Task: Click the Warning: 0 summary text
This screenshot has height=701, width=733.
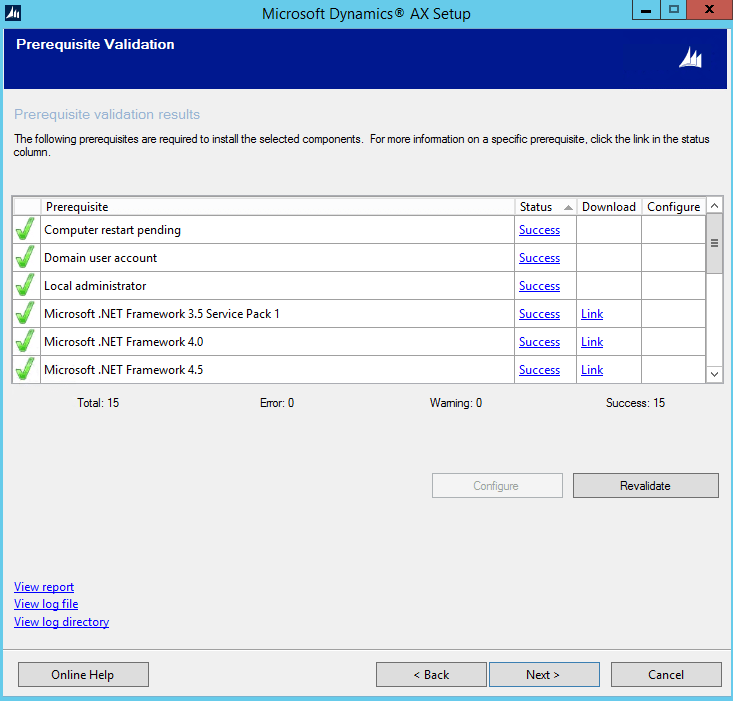Action: pyautogui.click(x=456, y=403)
